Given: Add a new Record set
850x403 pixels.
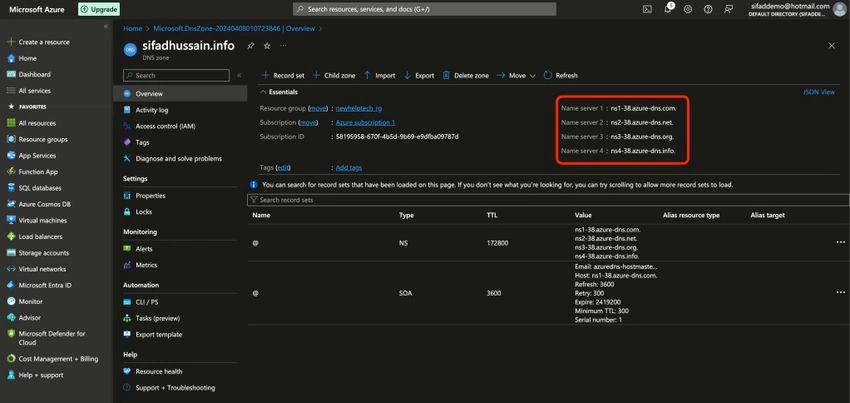Looking at the screenshot, I should 283,75.
